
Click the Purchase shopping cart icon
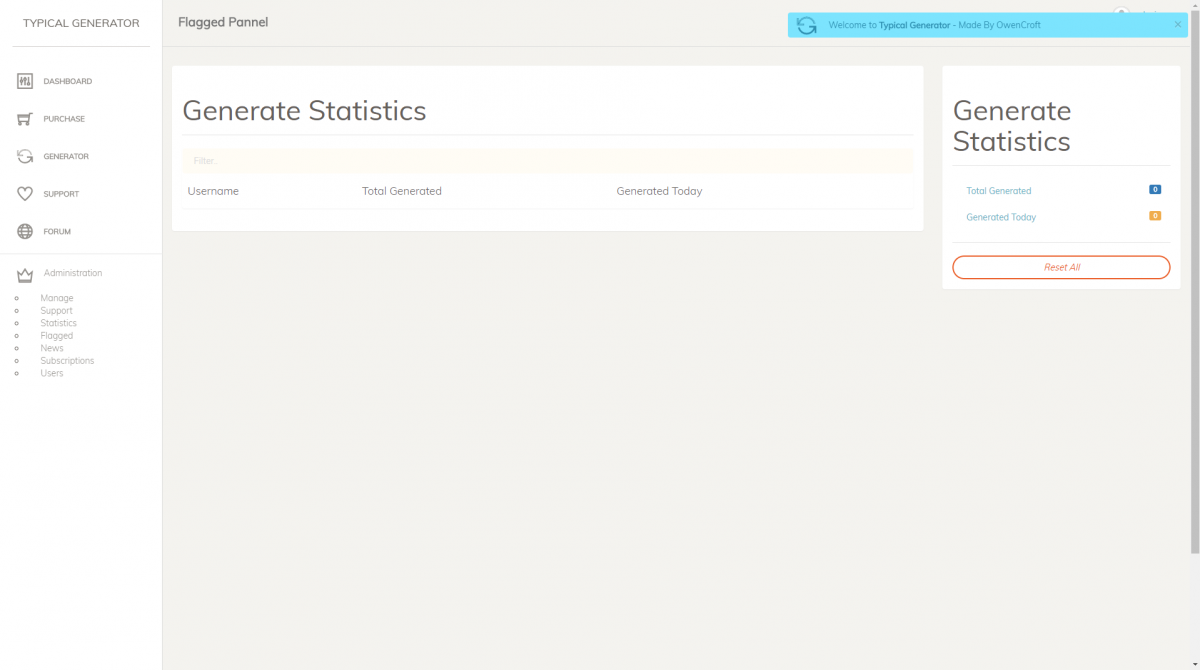[25, 119]
